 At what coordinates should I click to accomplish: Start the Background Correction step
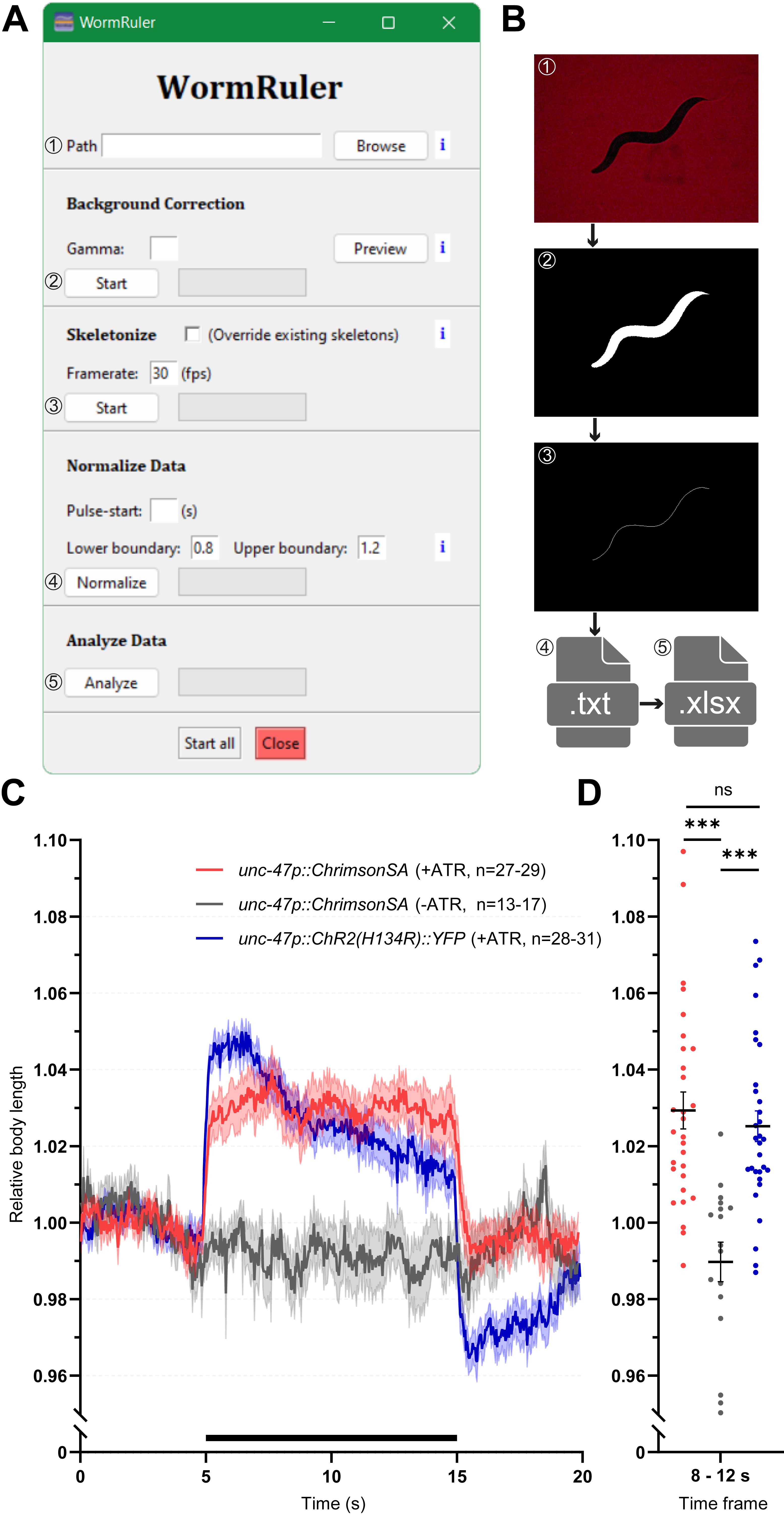111,284
